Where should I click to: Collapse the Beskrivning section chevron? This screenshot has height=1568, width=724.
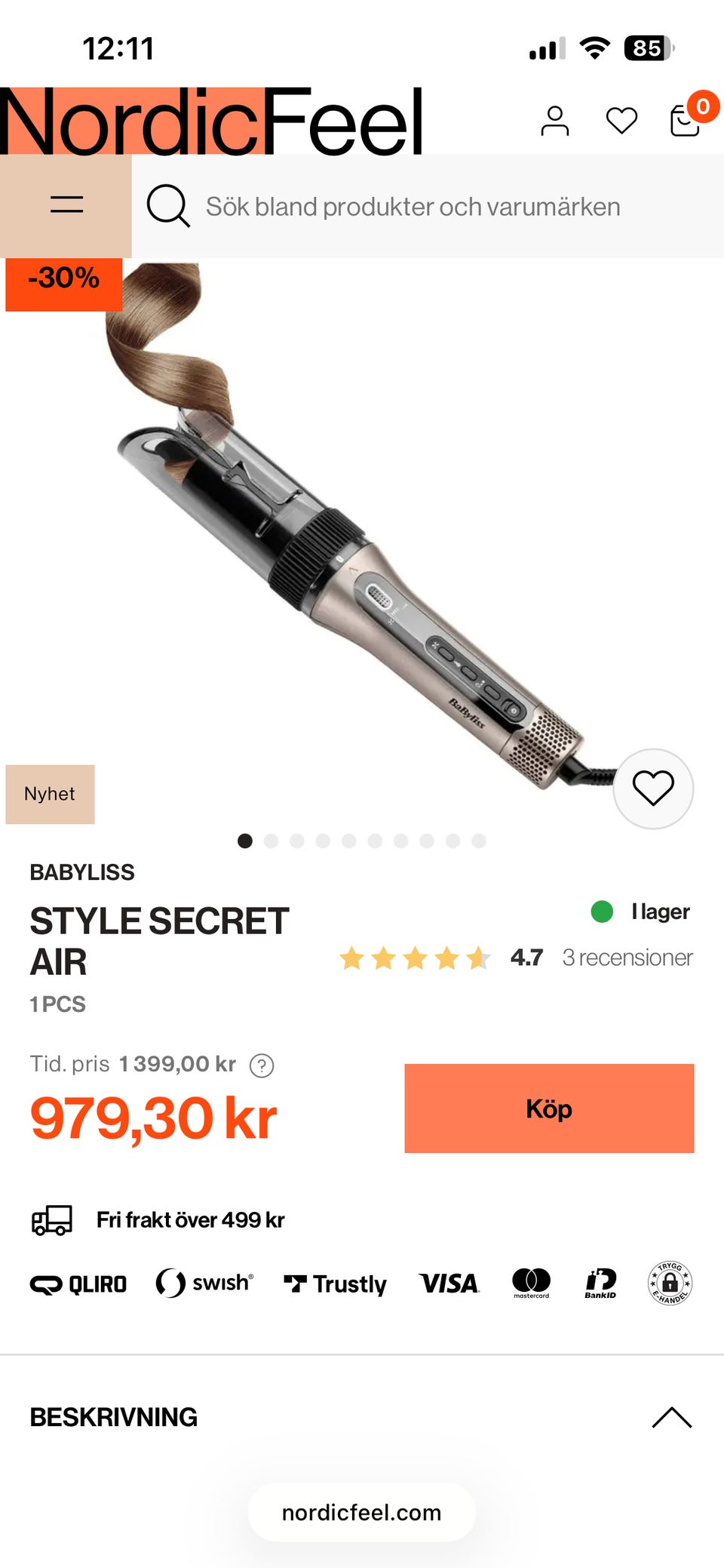[x=671, y=1417]
